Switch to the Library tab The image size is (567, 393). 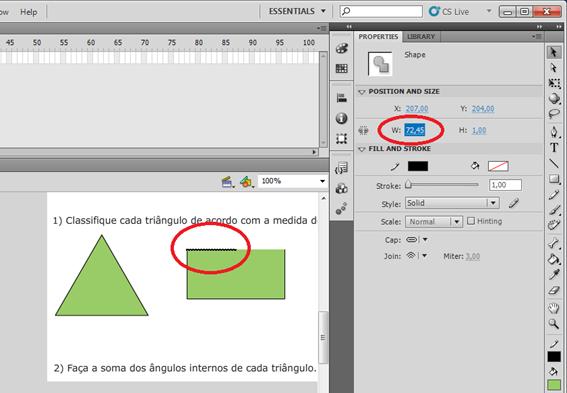click(x=421, y=37)
